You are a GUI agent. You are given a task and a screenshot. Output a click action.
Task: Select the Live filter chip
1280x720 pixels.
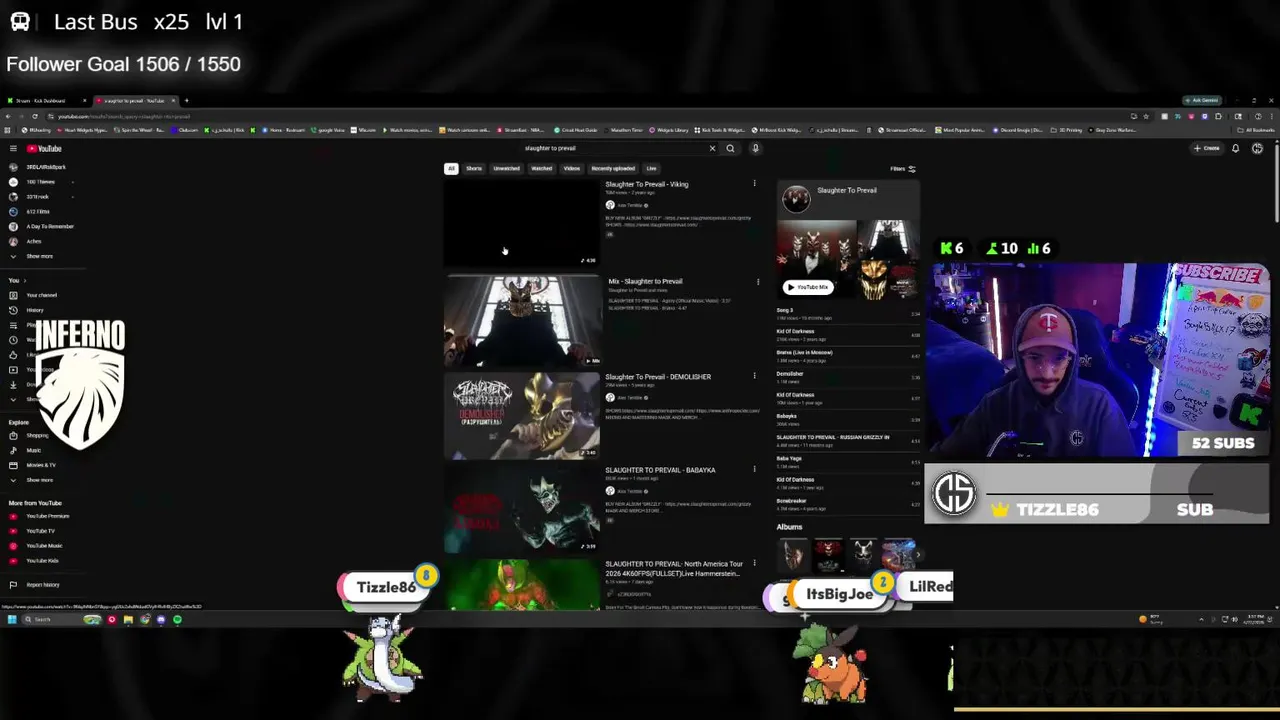651,169
